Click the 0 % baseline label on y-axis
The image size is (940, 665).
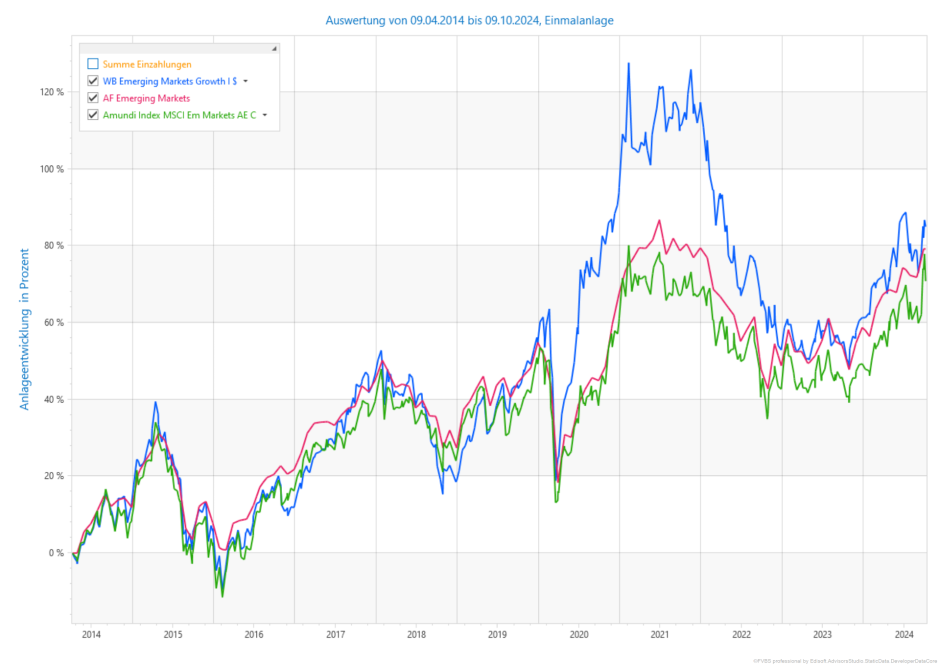pyautogui.click(x=56, y=552)
